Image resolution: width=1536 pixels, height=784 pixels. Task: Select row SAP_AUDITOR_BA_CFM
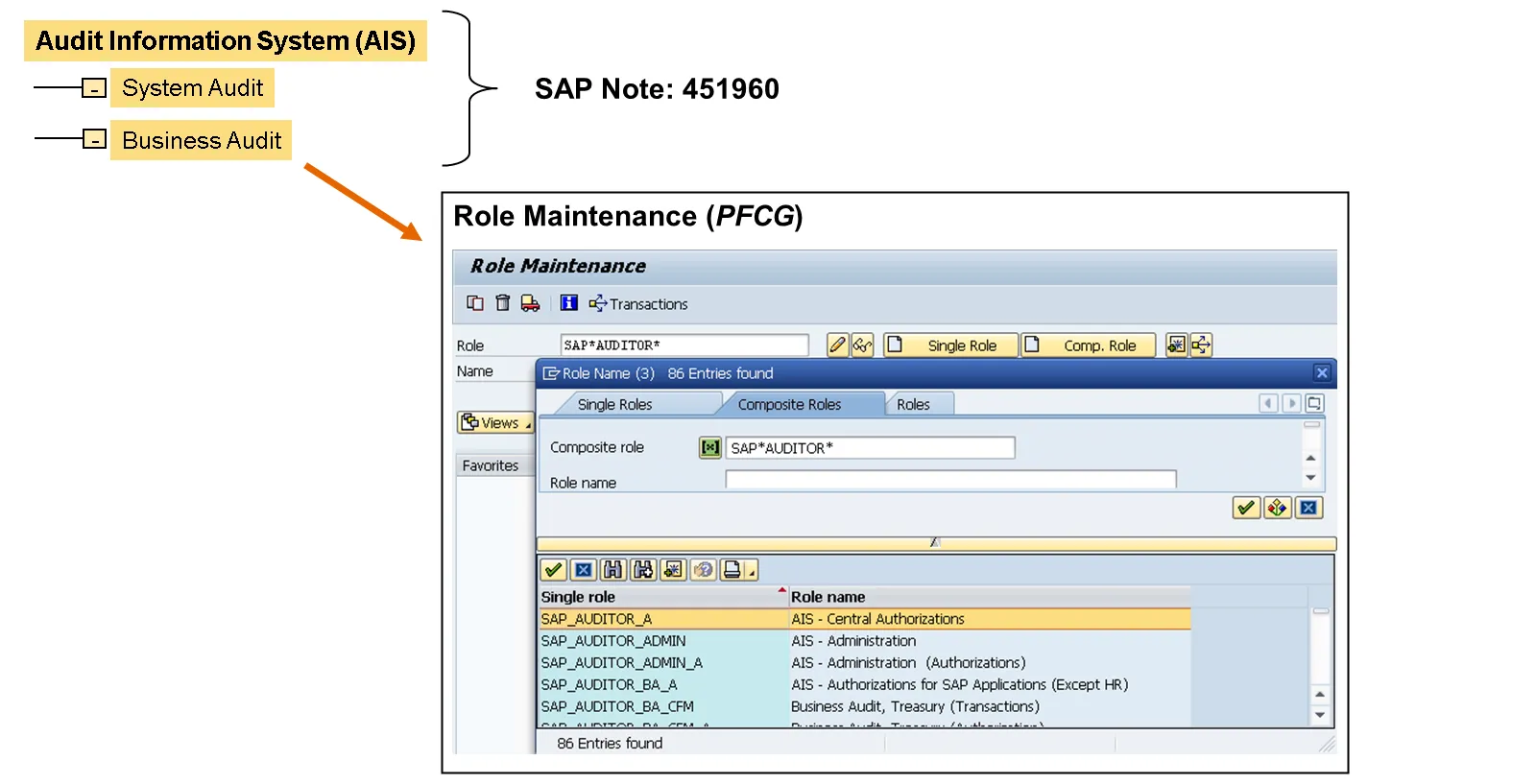[865, 707]
